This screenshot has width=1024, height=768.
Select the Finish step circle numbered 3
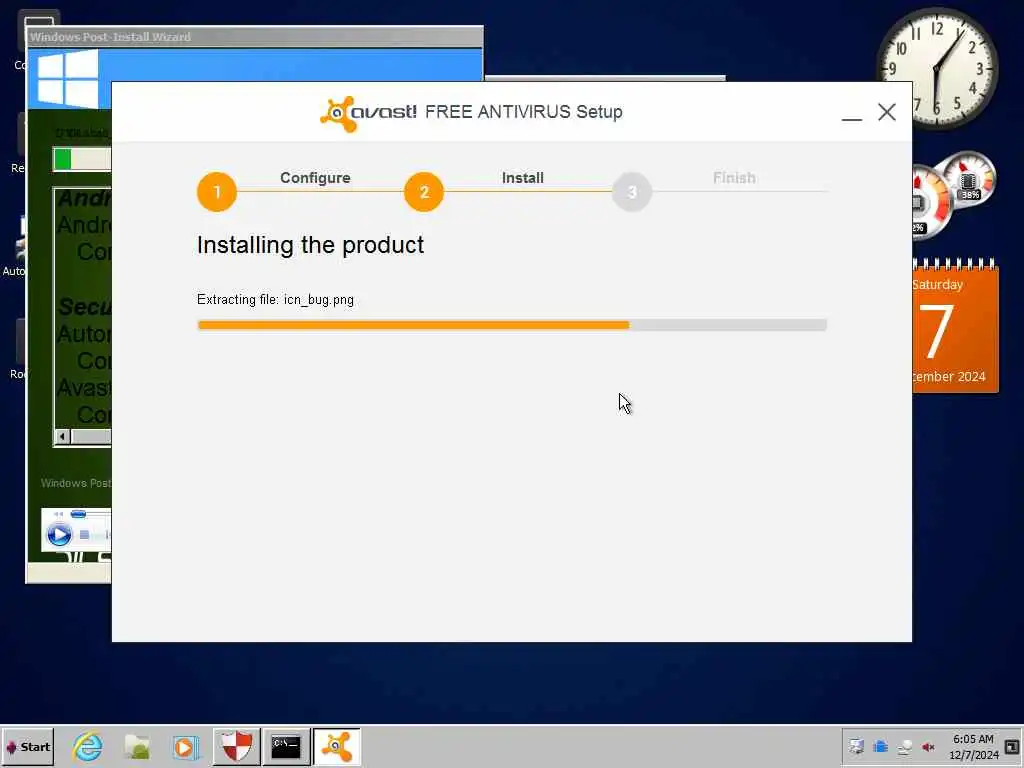coord(632,192)
